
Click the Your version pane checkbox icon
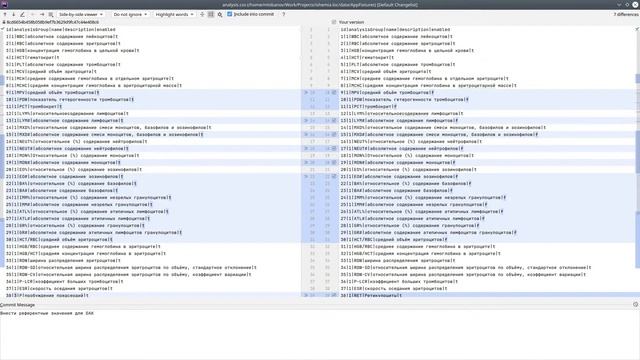coord(334,22)
